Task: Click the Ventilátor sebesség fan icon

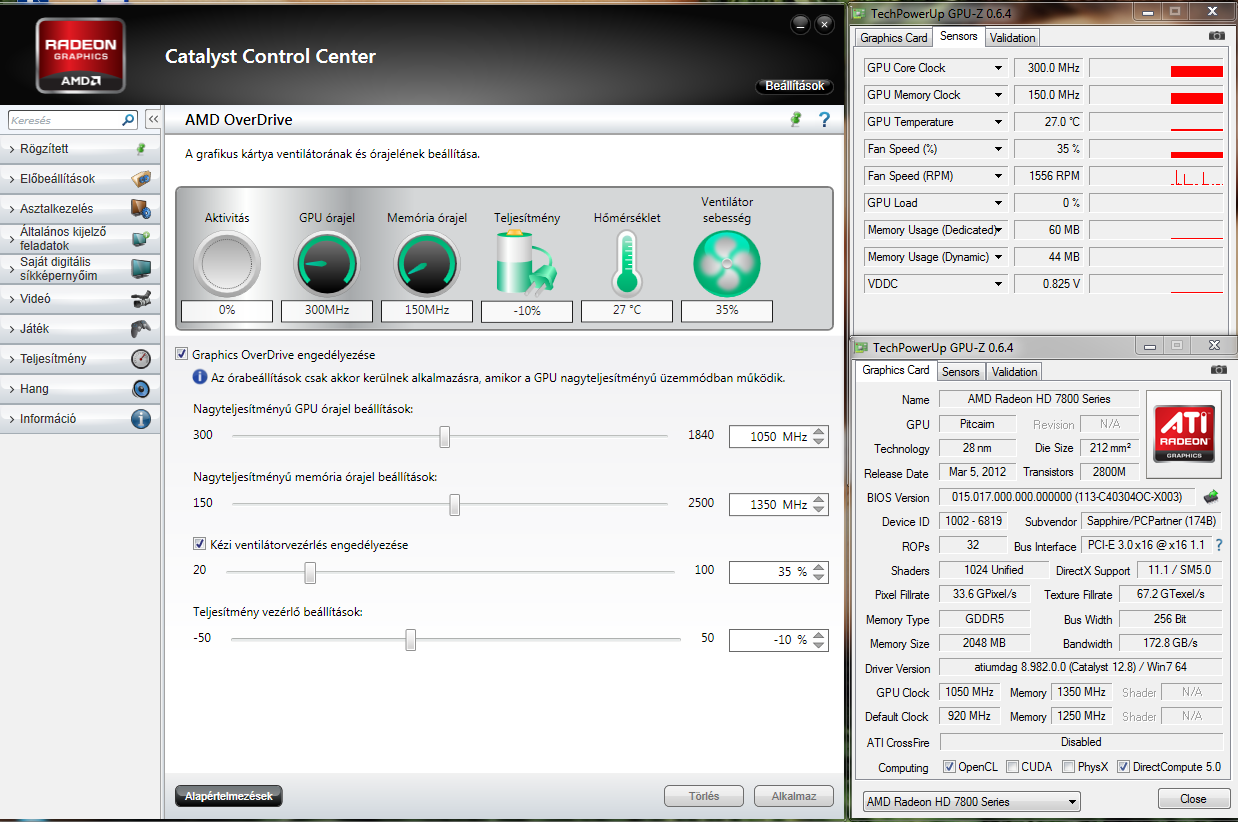Action: pos(727,264)
